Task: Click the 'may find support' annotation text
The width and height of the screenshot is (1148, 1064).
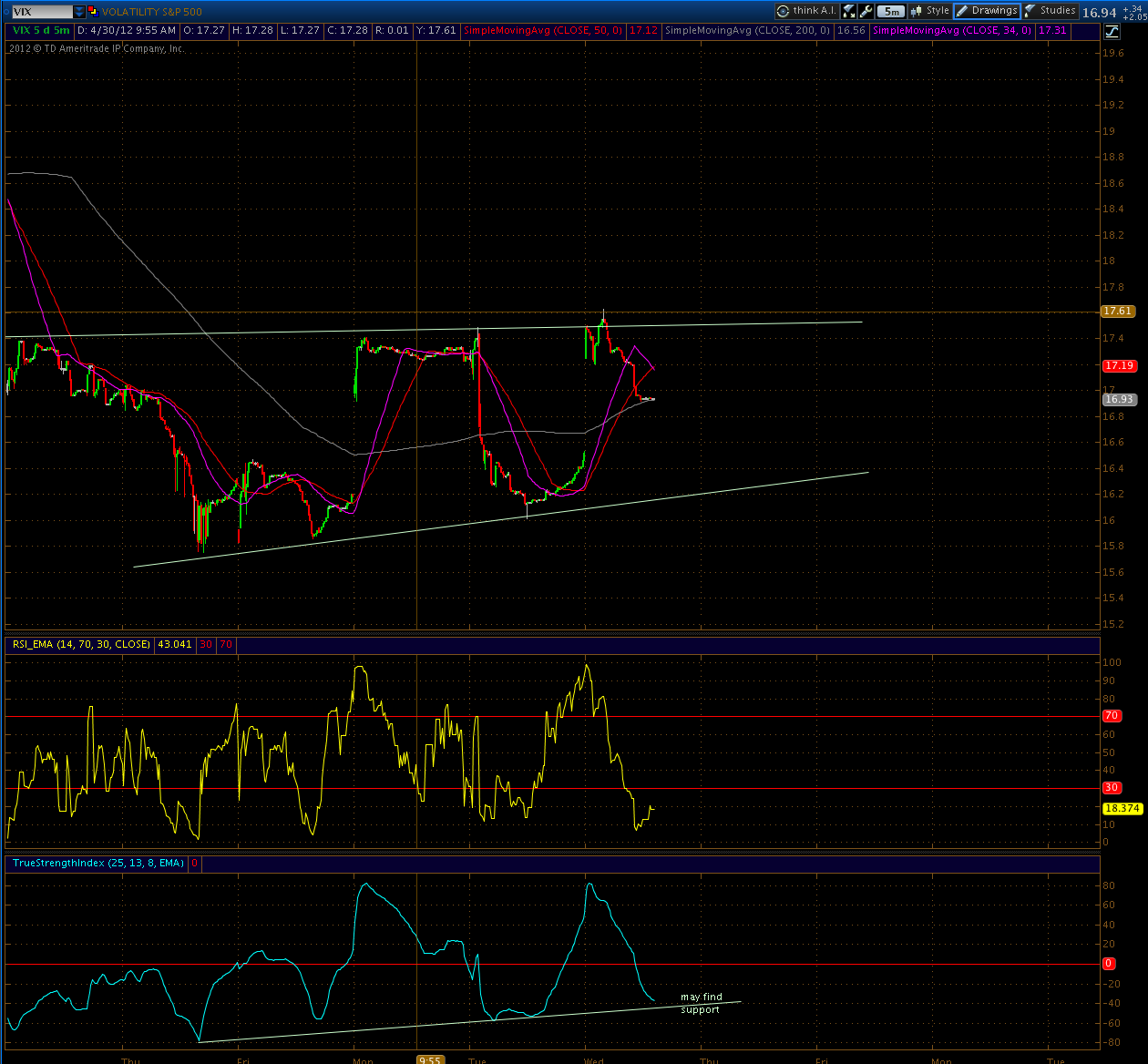Action: click(x=701, y=1003)
